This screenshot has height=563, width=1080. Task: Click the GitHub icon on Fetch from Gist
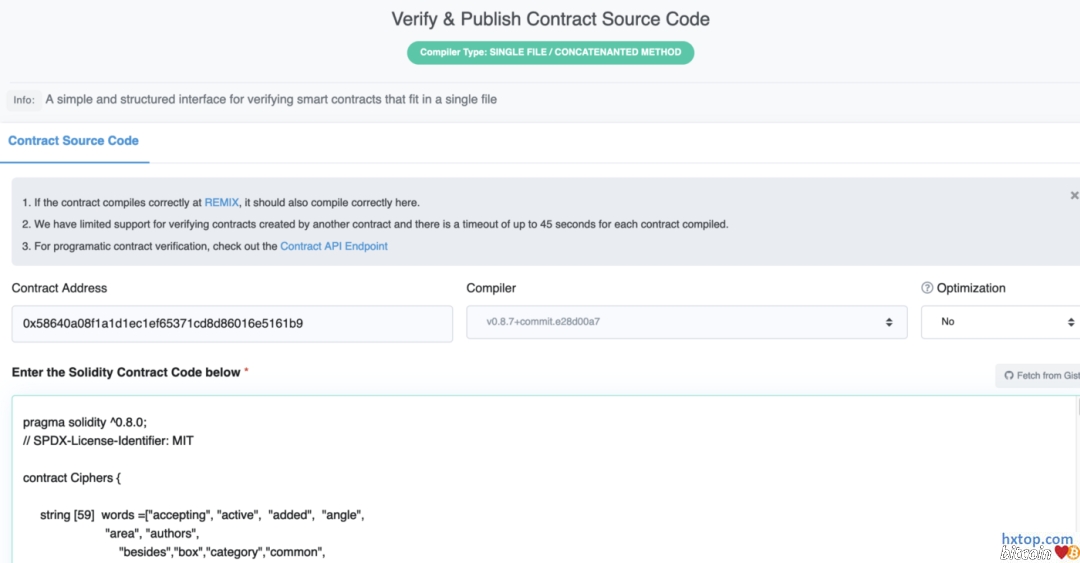[x=1008, y=375]
